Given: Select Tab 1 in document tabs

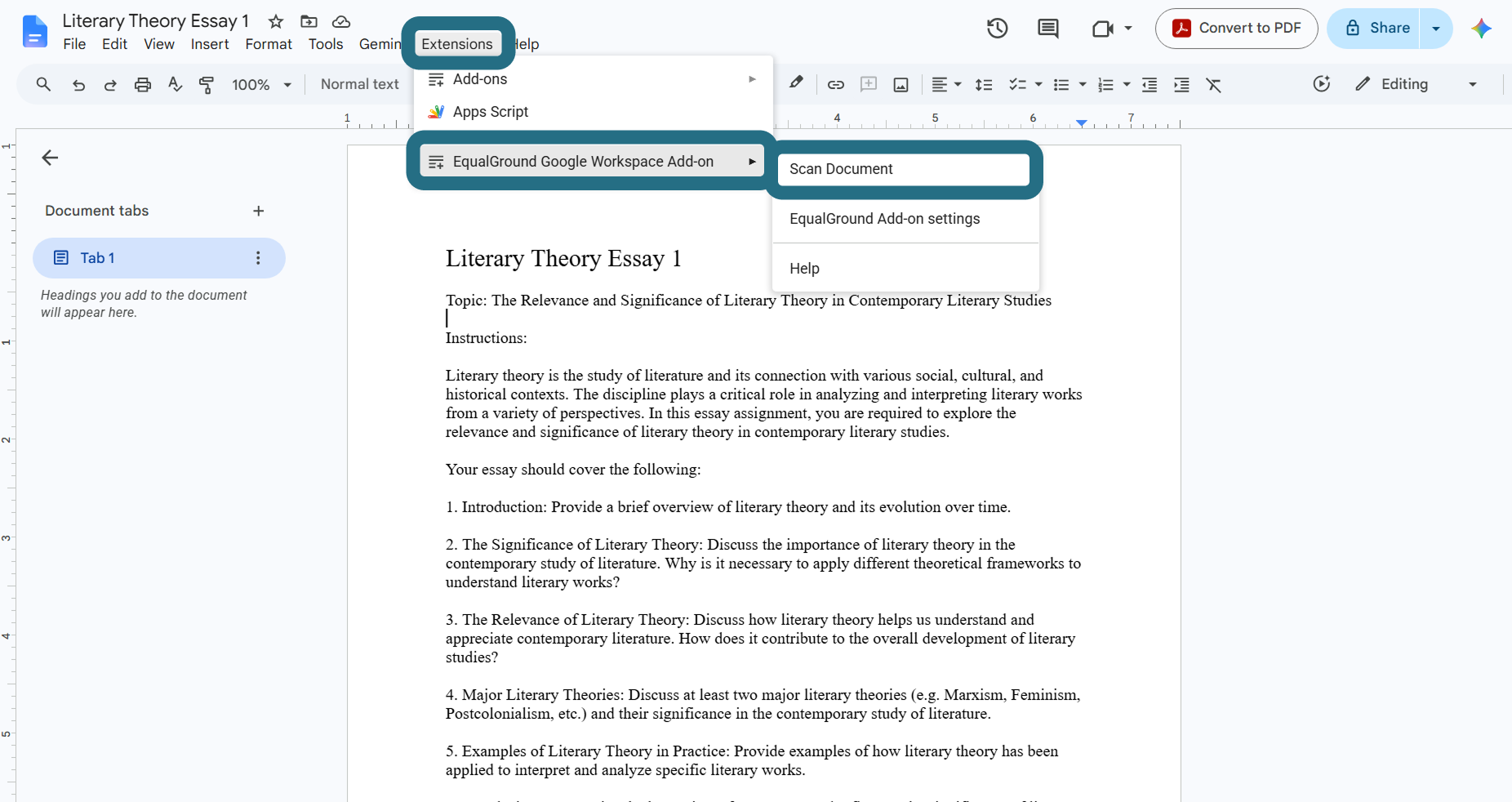Looking at the screenshot, I should pos(159,258).
